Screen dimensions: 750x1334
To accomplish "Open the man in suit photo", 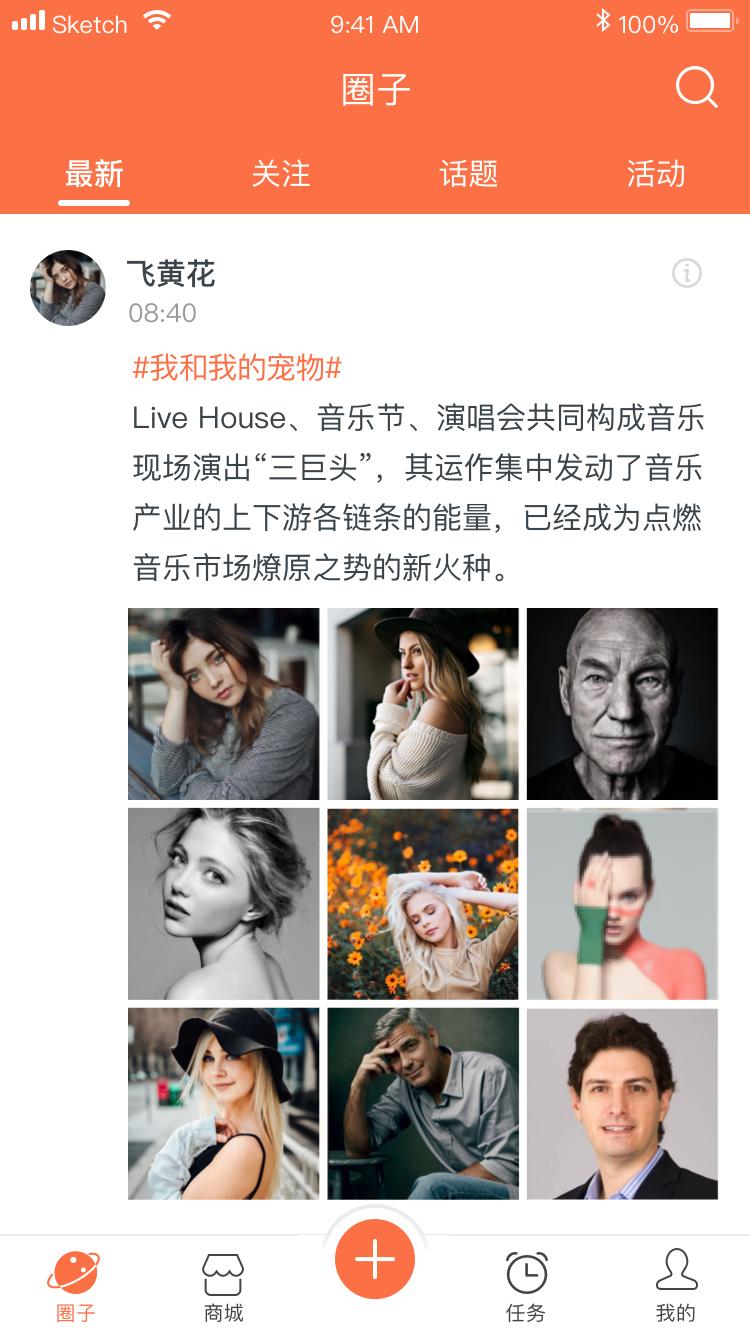I will [622, 1104].
